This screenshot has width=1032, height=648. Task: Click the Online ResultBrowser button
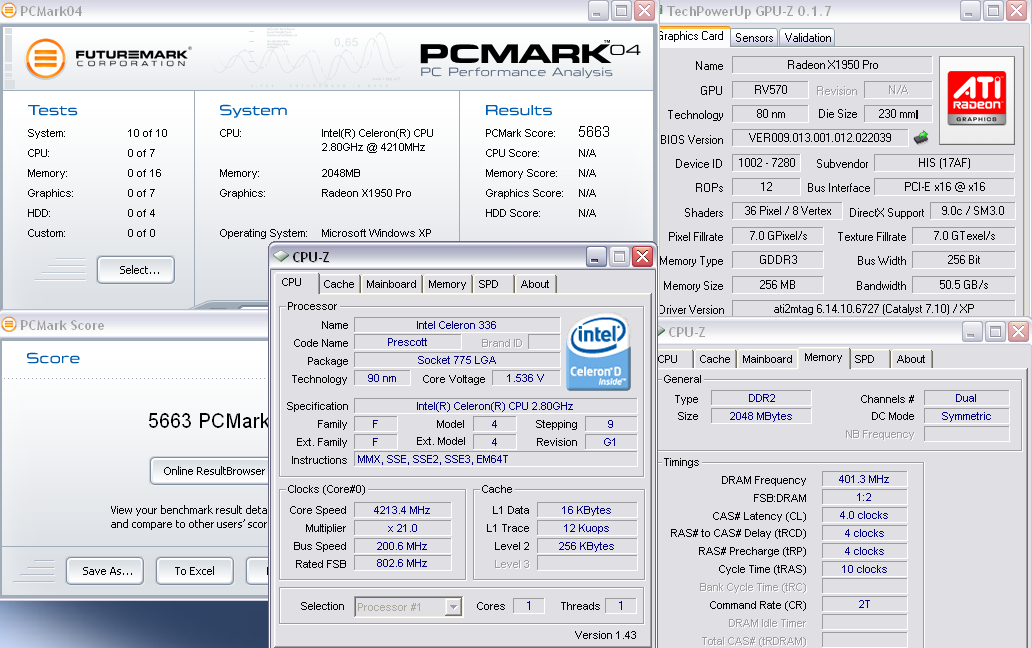click(209, 471)
